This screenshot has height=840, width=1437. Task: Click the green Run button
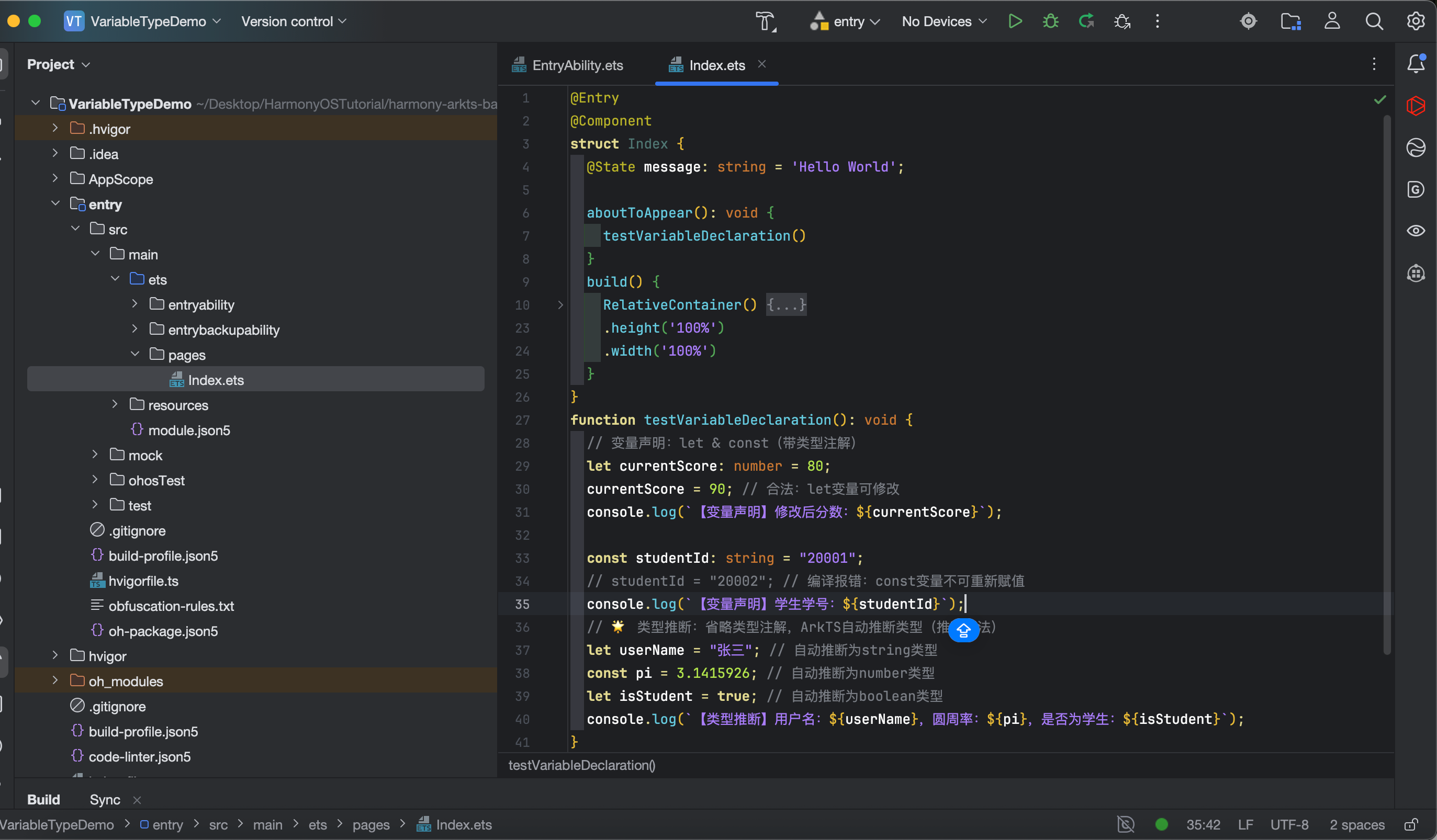point(1015,21)
